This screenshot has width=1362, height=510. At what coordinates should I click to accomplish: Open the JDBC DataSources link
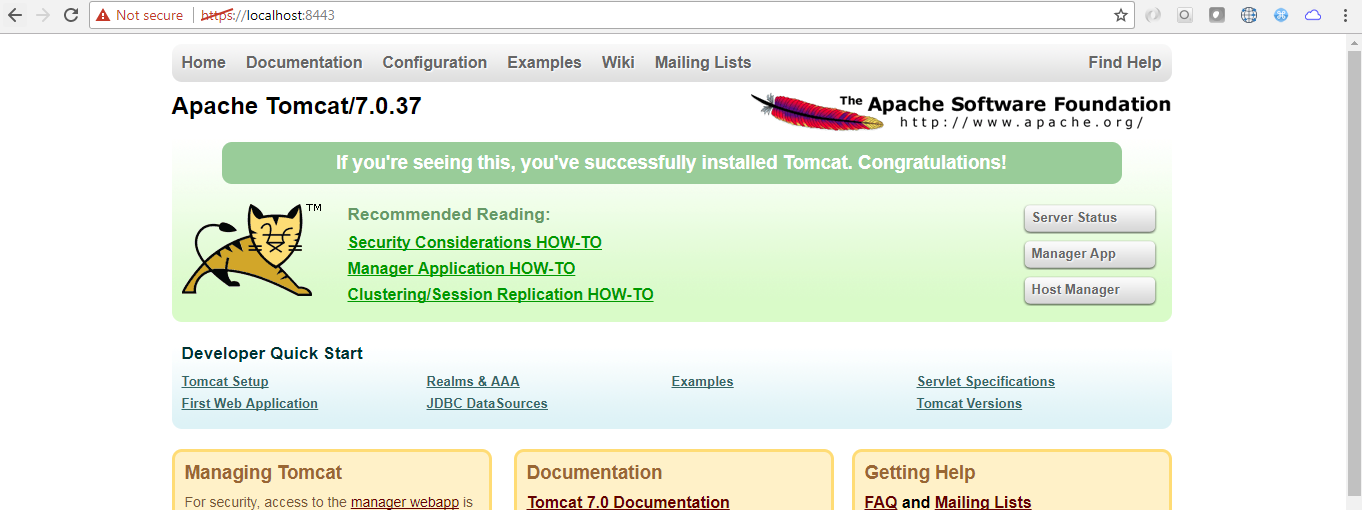(487, 403)
